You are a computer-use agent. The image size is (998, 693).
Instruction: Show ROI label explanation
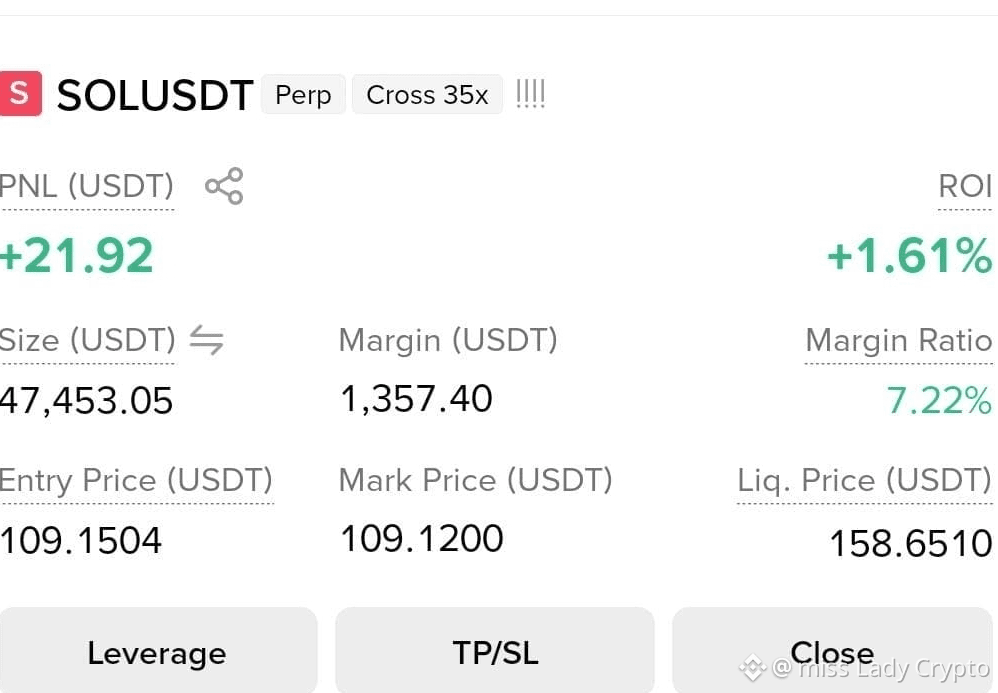965,186
